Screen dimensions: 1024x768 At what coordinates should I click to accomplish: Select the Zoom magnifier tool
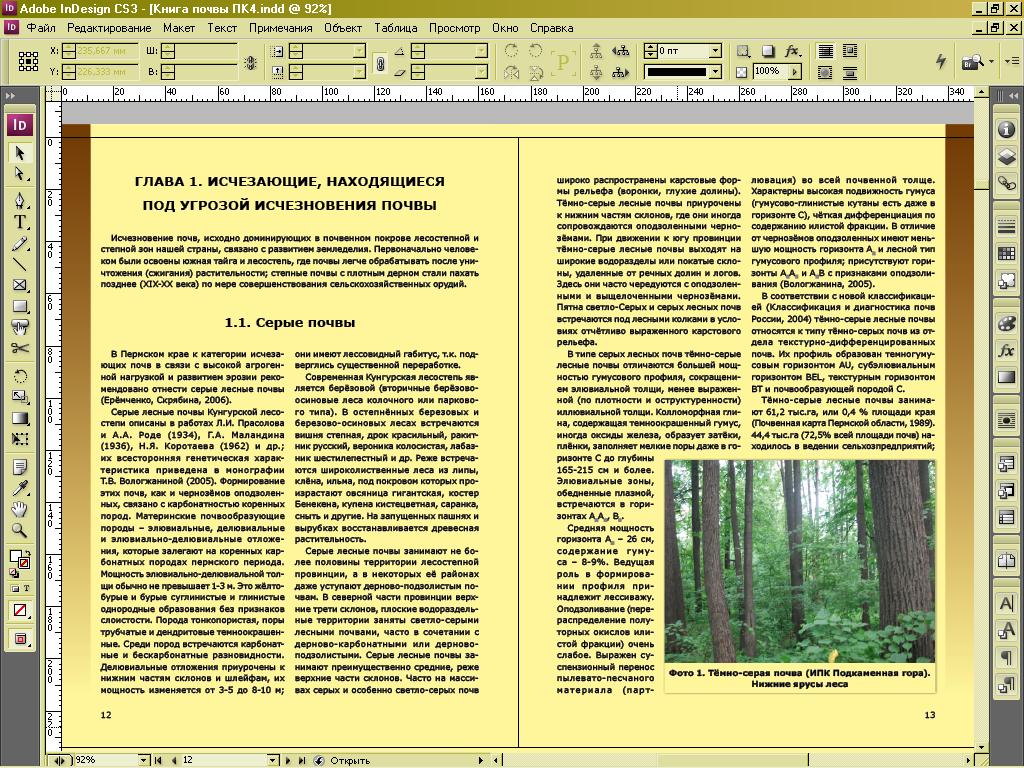pos(20,530)
